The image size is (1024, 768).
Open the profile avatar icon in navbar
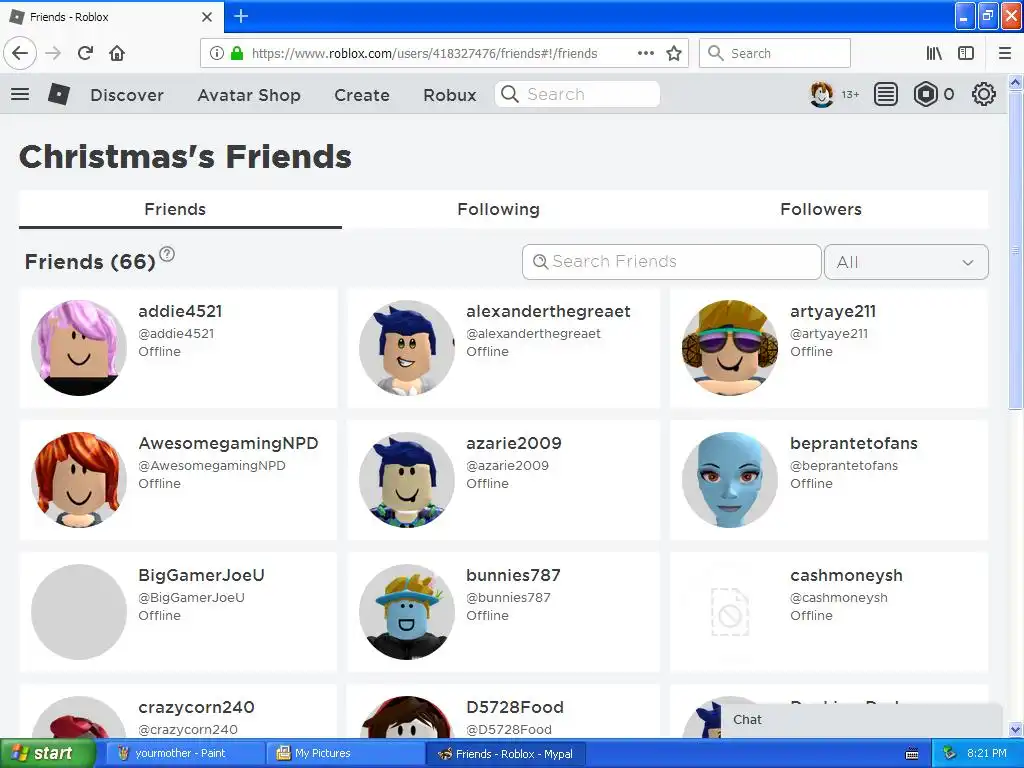[x=822, y=95]
